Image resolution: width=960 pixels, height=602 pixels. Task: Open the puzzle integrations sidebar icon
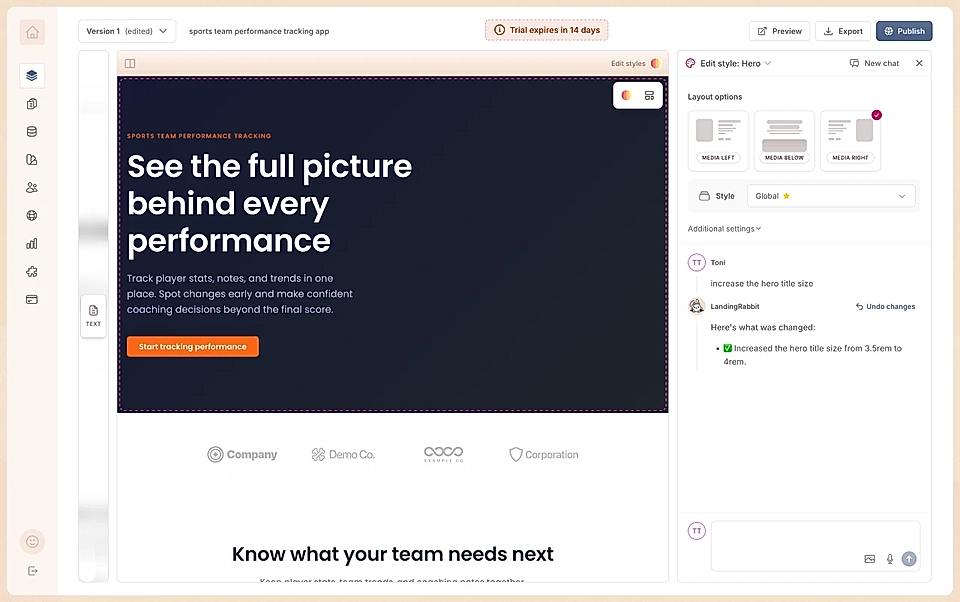pos(32,271)
